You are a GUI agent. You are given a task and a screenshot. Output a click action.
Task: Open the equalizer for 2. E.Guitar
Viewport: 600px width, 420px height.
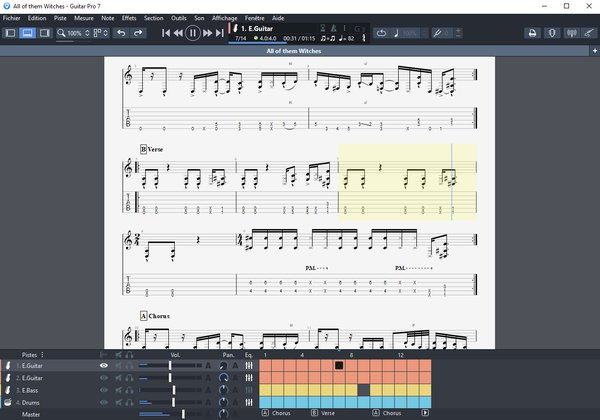coord(249,378)
